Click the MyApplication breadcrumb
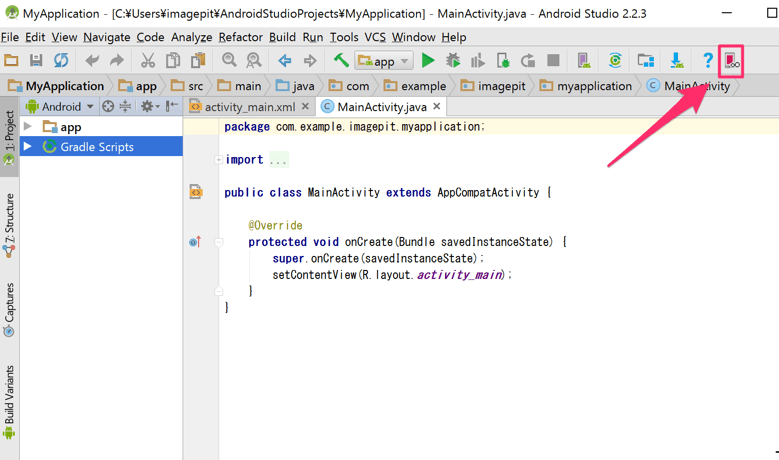The width and height of the screenshot is (779, 460). pyautogui.click(x=56, y=86)
